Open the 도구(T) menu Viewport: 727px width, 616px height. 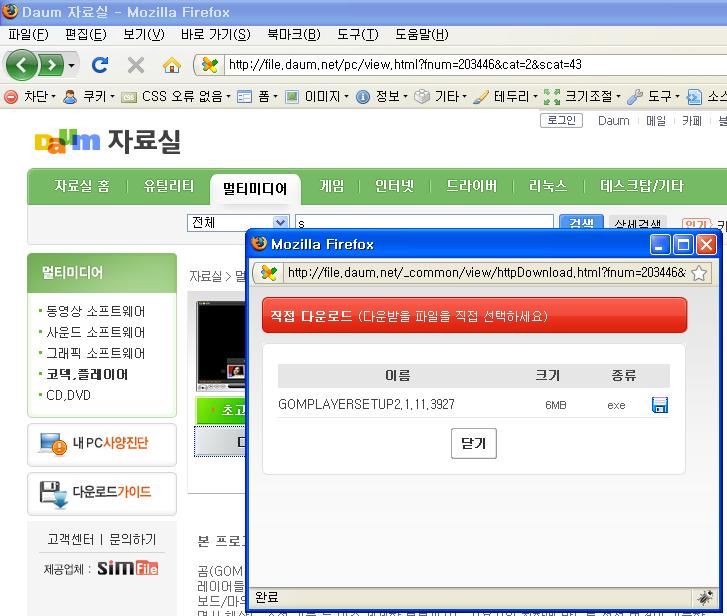[x=357, y=34]
